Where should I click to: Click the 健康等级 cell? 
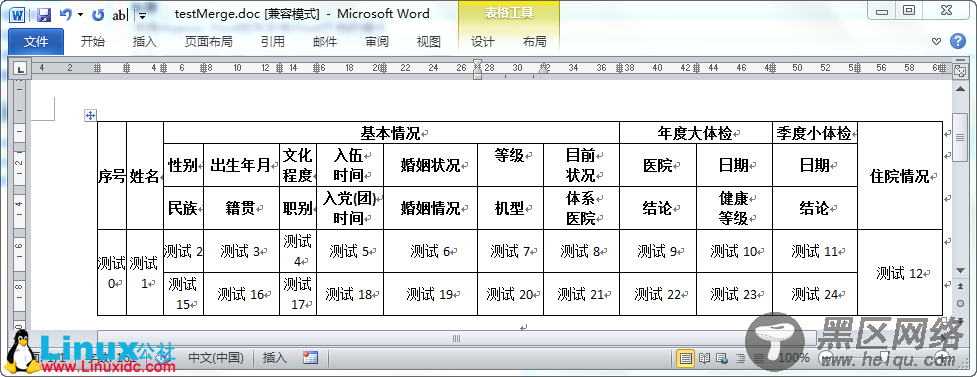[734, 208]
